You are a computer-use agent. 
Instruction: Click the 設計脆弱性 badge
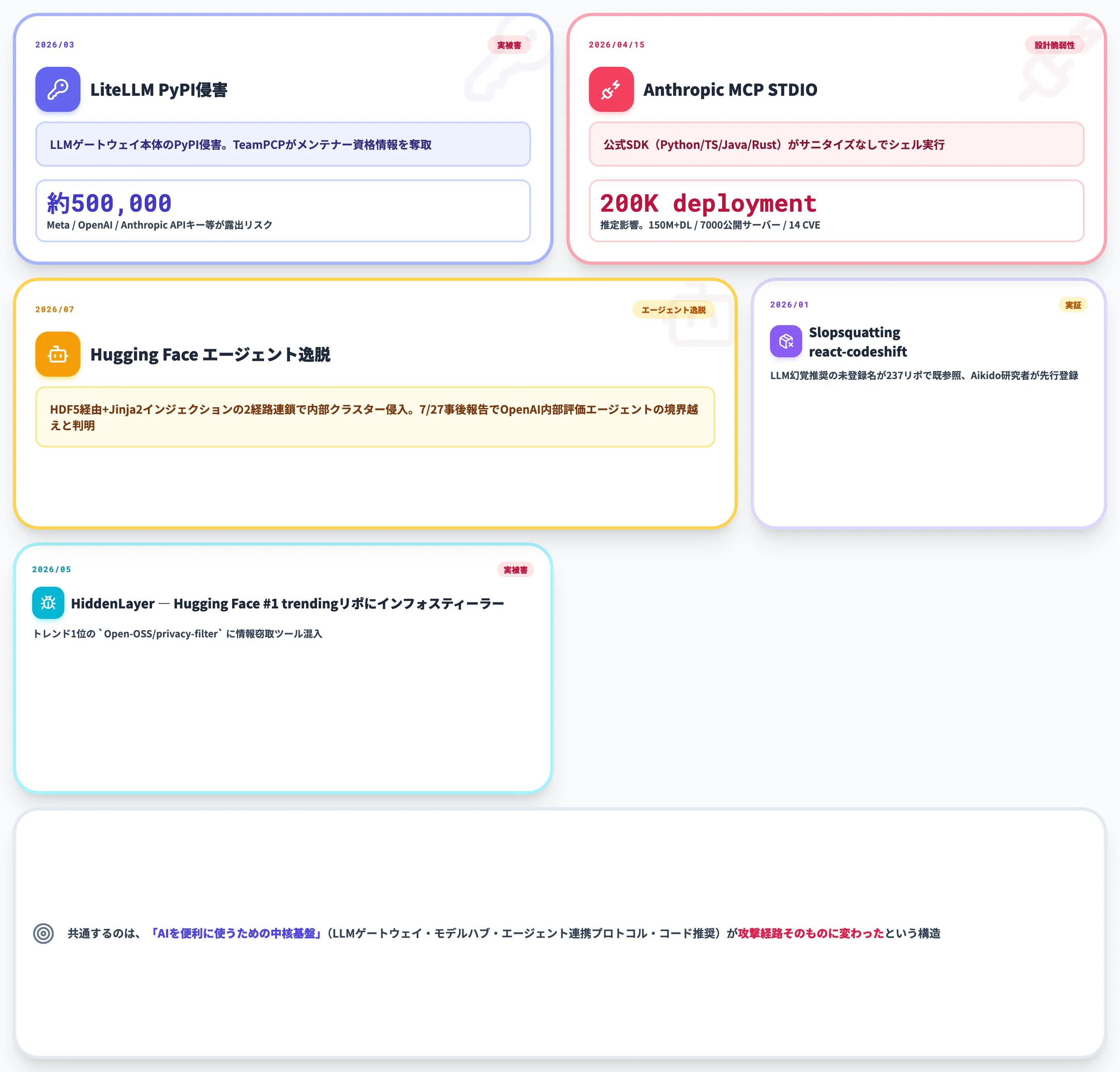tap(1054, 45)
